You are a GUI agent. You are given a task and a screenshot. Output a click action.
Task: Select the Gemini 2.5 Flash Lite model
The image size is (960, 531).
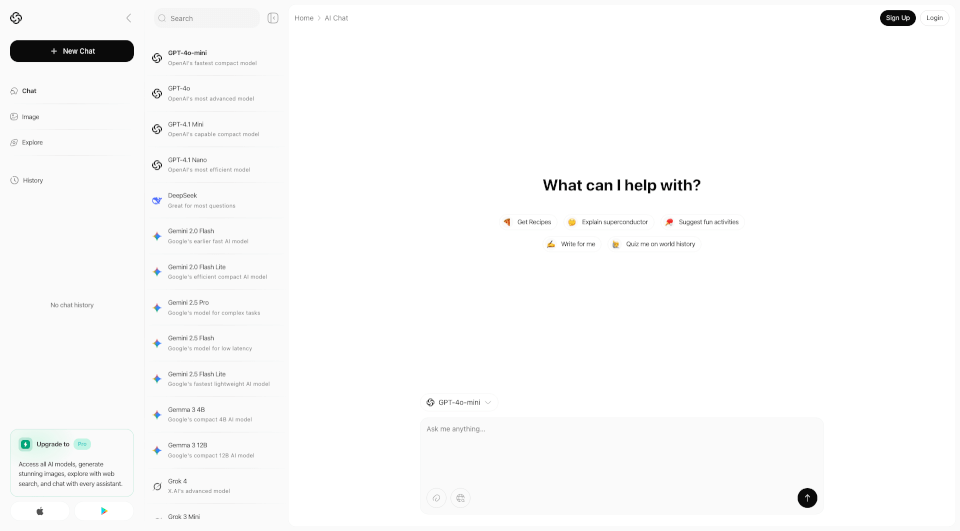coord(215,378)
